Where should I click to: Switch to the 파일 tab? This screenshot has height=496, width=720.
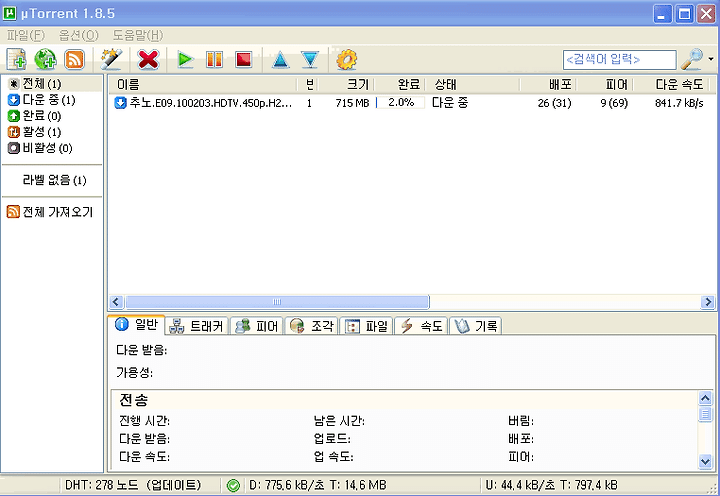point(366,326)
